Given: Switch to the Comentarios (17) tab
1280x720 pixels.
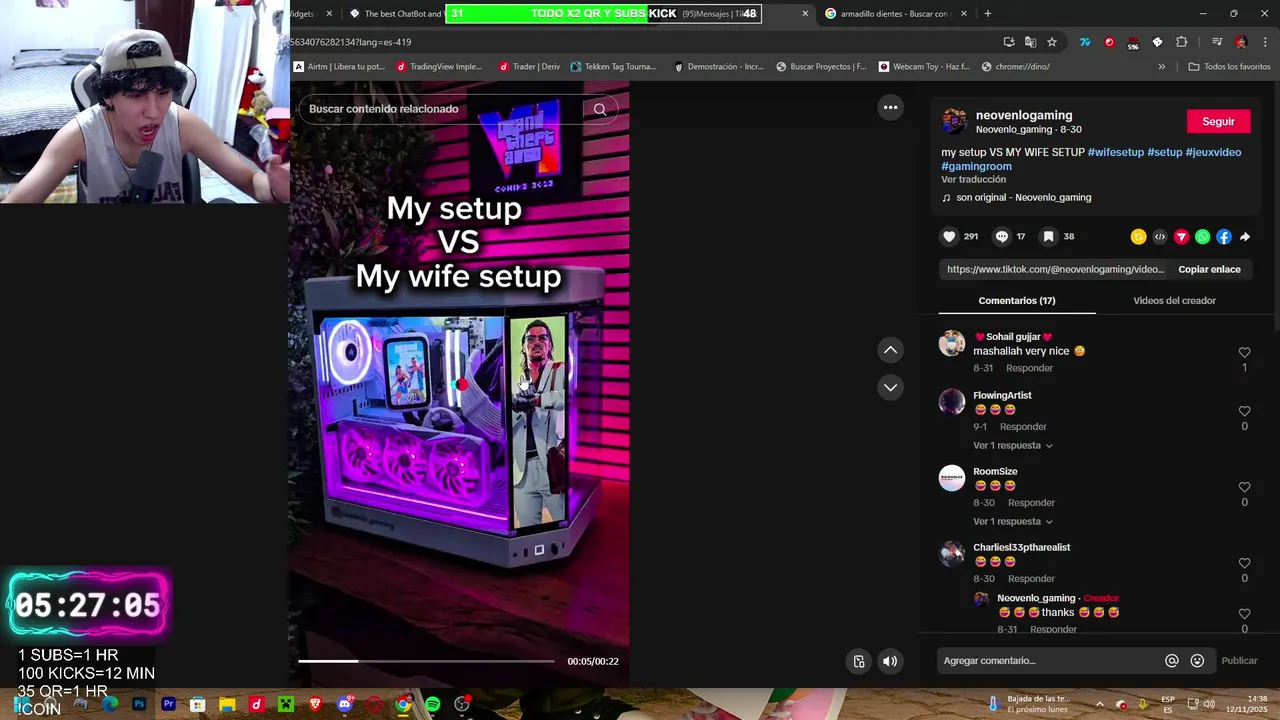Looking at the screenshot, I should coord(1016,301).
